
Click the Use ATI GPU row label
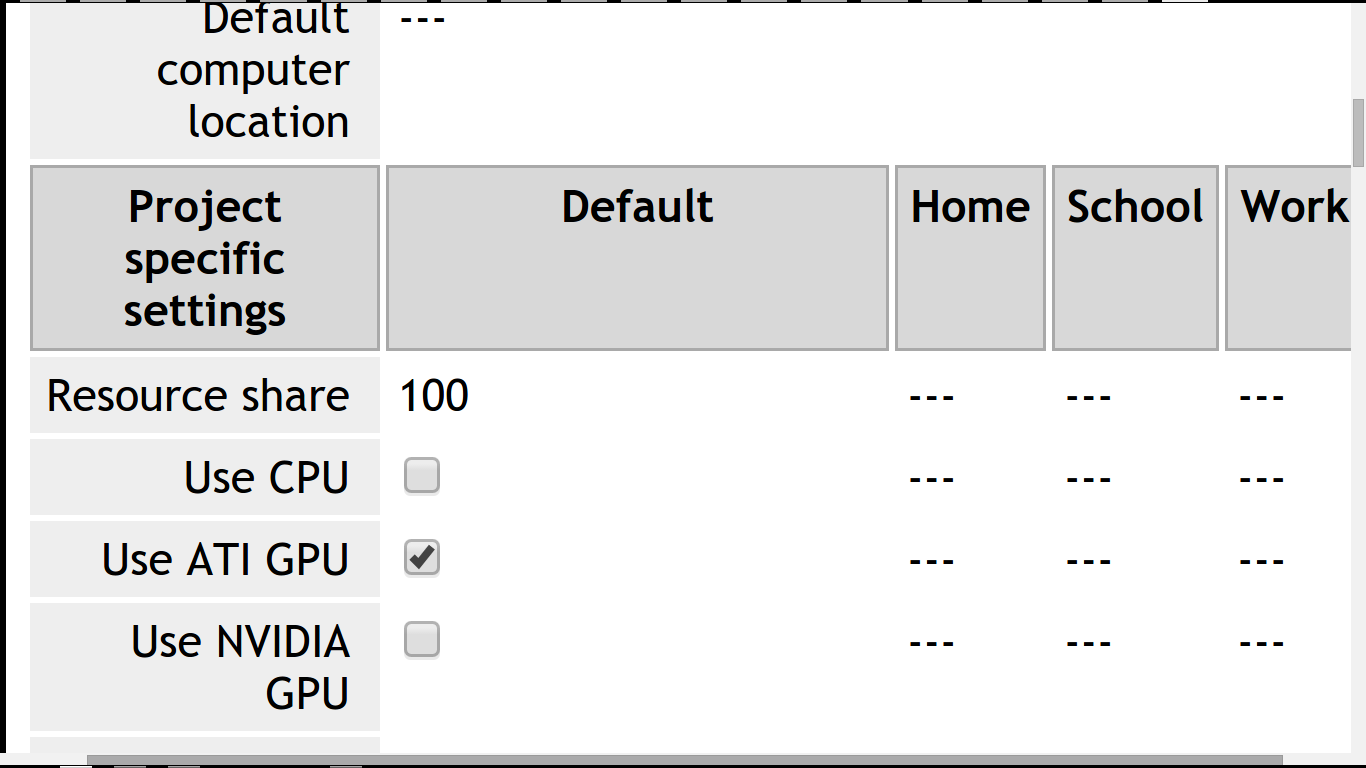click(224, 559)
